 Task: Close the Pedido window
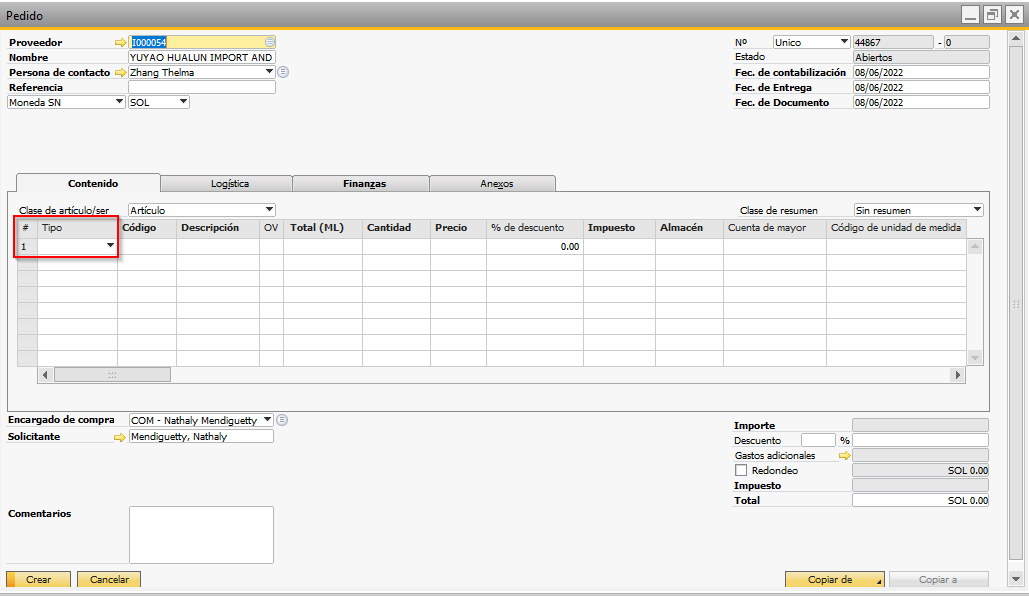click(1014, 15)
